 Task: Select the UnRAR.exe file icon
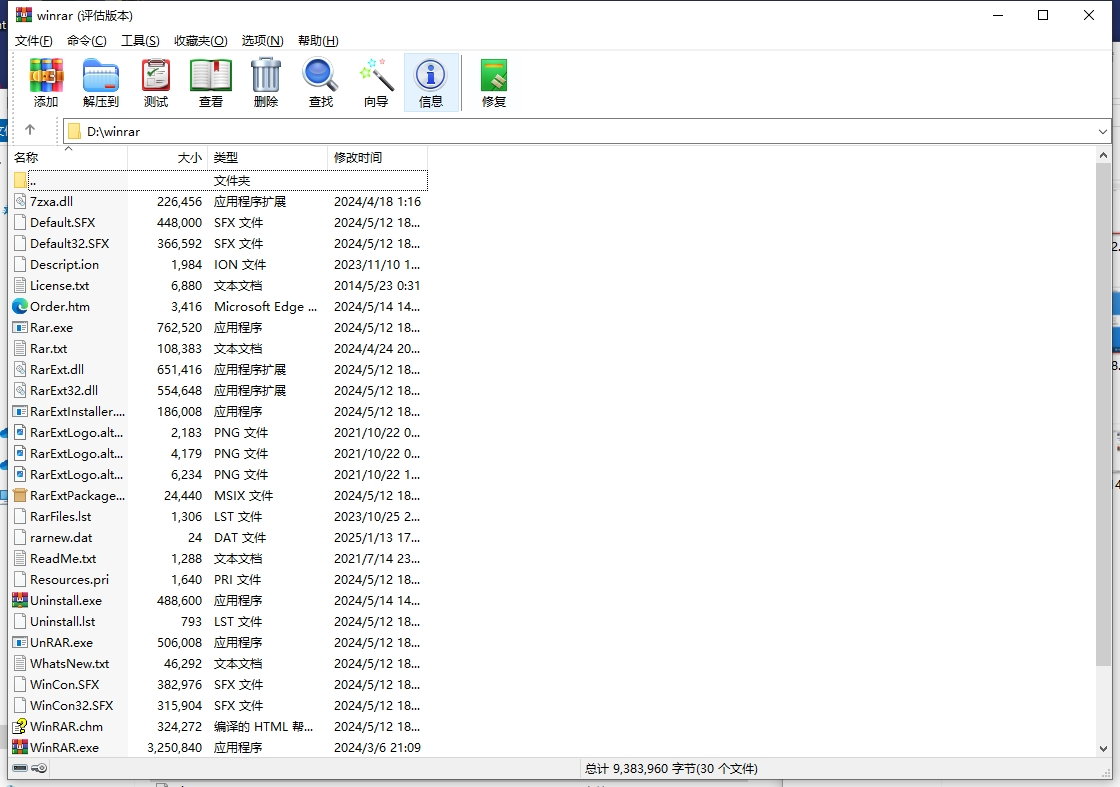click(20, 643)
